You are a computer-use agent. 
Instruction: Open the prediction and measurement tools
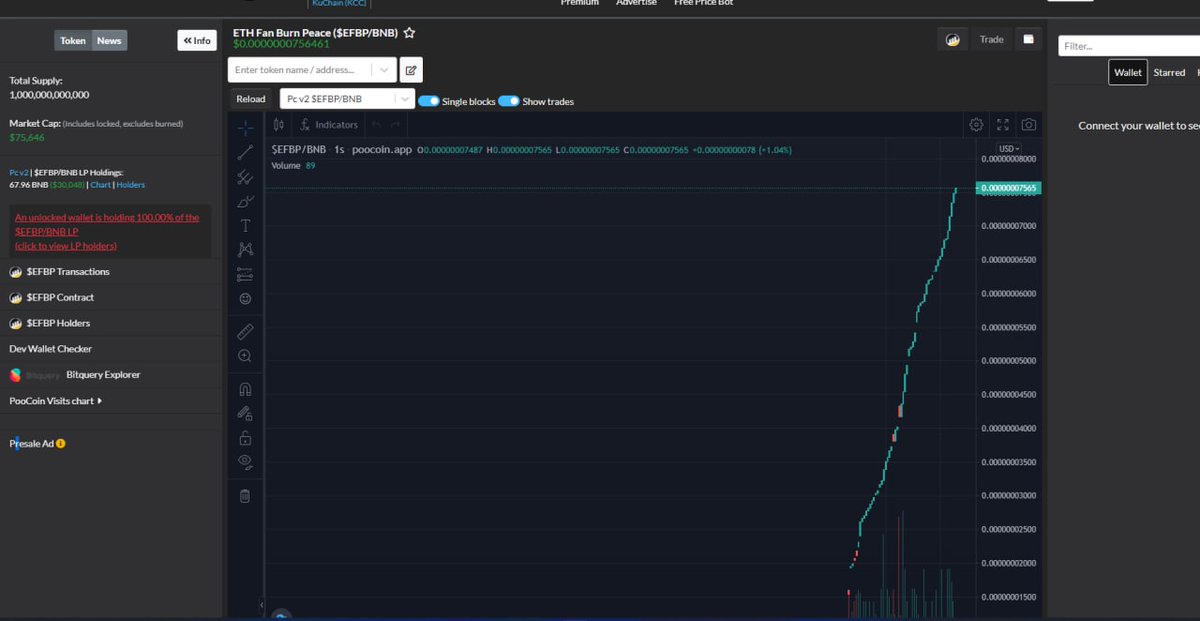245,274
